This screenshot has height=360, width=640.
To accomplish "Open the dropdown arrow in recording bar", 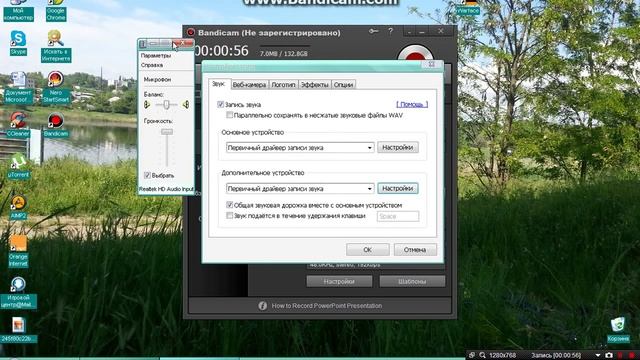I will (598, 356).
